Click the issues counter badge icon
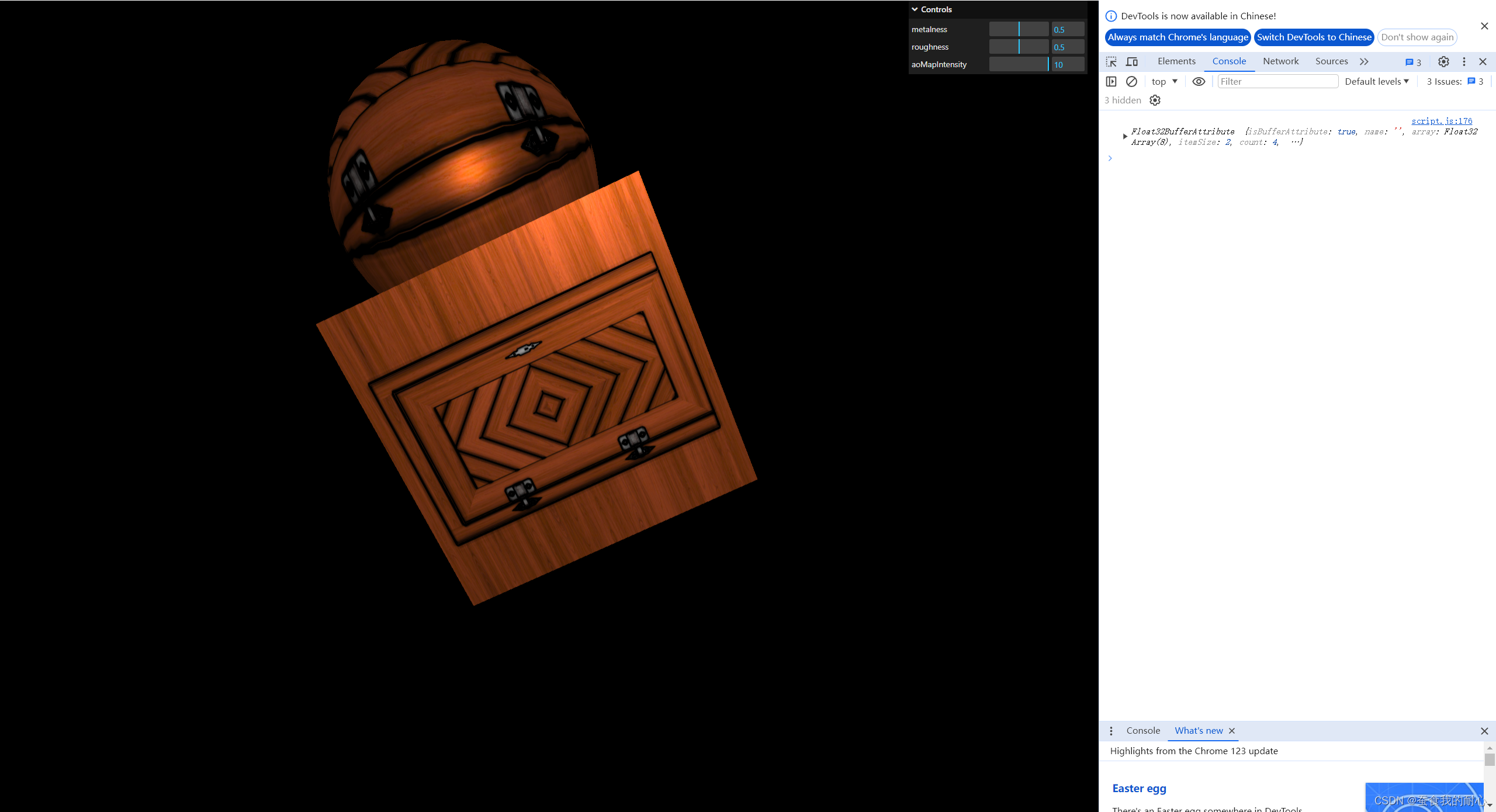Image resolution: width=1496 pixels, height=812 pixels. [x=1412, y=62]
